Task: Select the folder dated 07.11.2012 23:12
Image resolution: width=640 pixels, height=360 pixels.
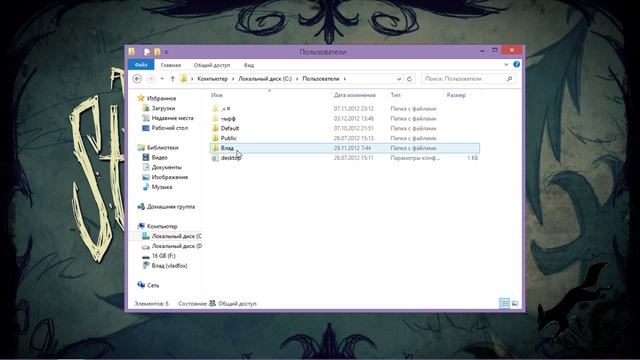Action: point(345,109)
